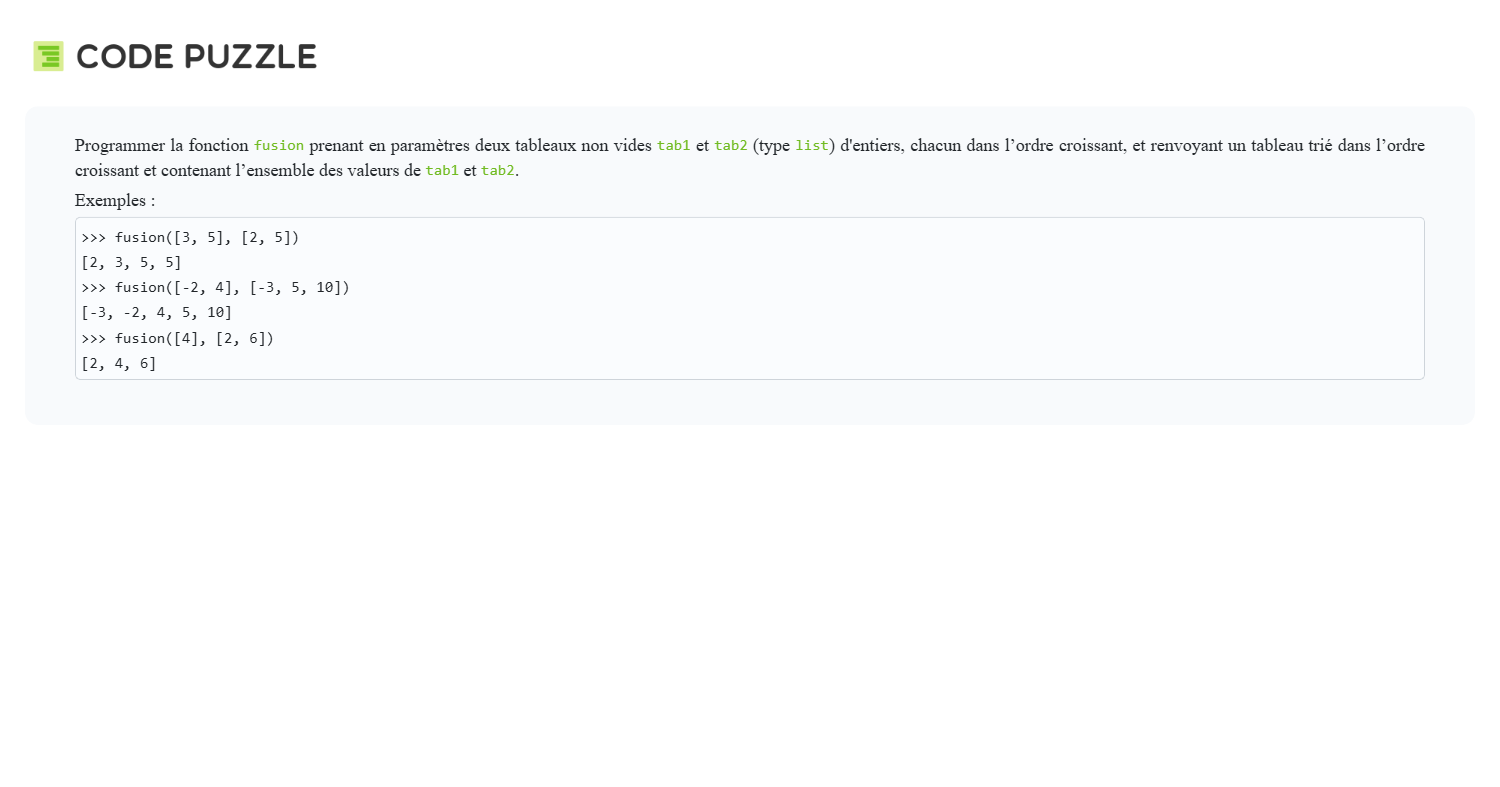This screenshot has height=787, width=1500.
Task: Click the "Exemples :" label
Action: tap(115, 200)
